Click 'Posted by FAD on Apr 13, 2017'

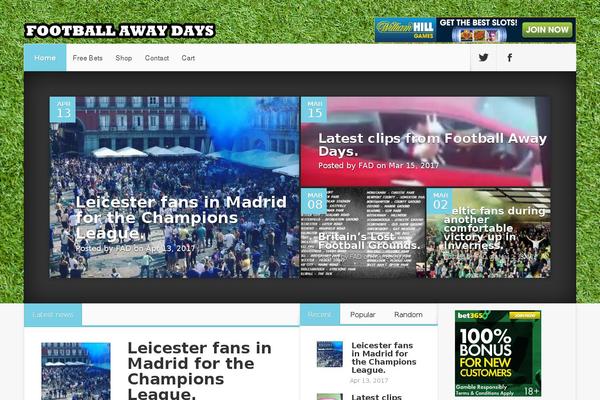click(x=135, y=248)
